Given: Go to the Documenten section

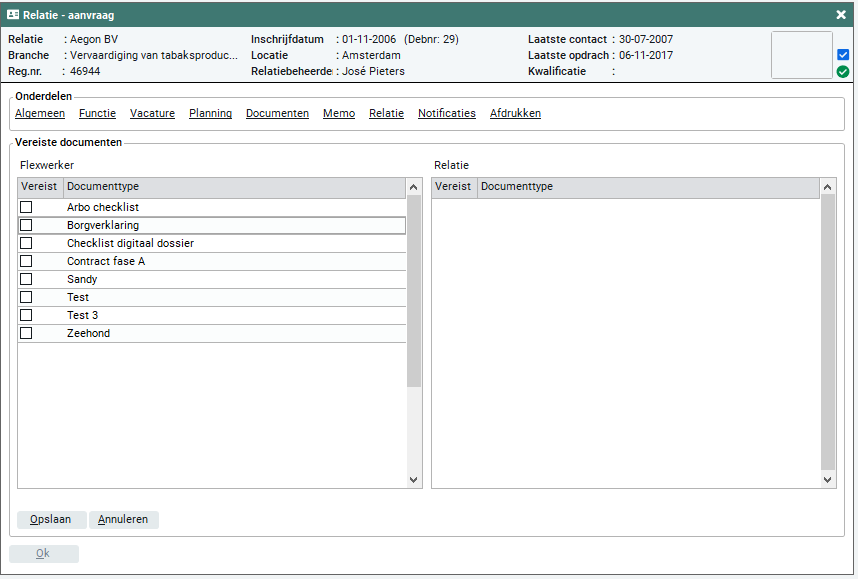Looking at the screenshot, I should [277, 114].
